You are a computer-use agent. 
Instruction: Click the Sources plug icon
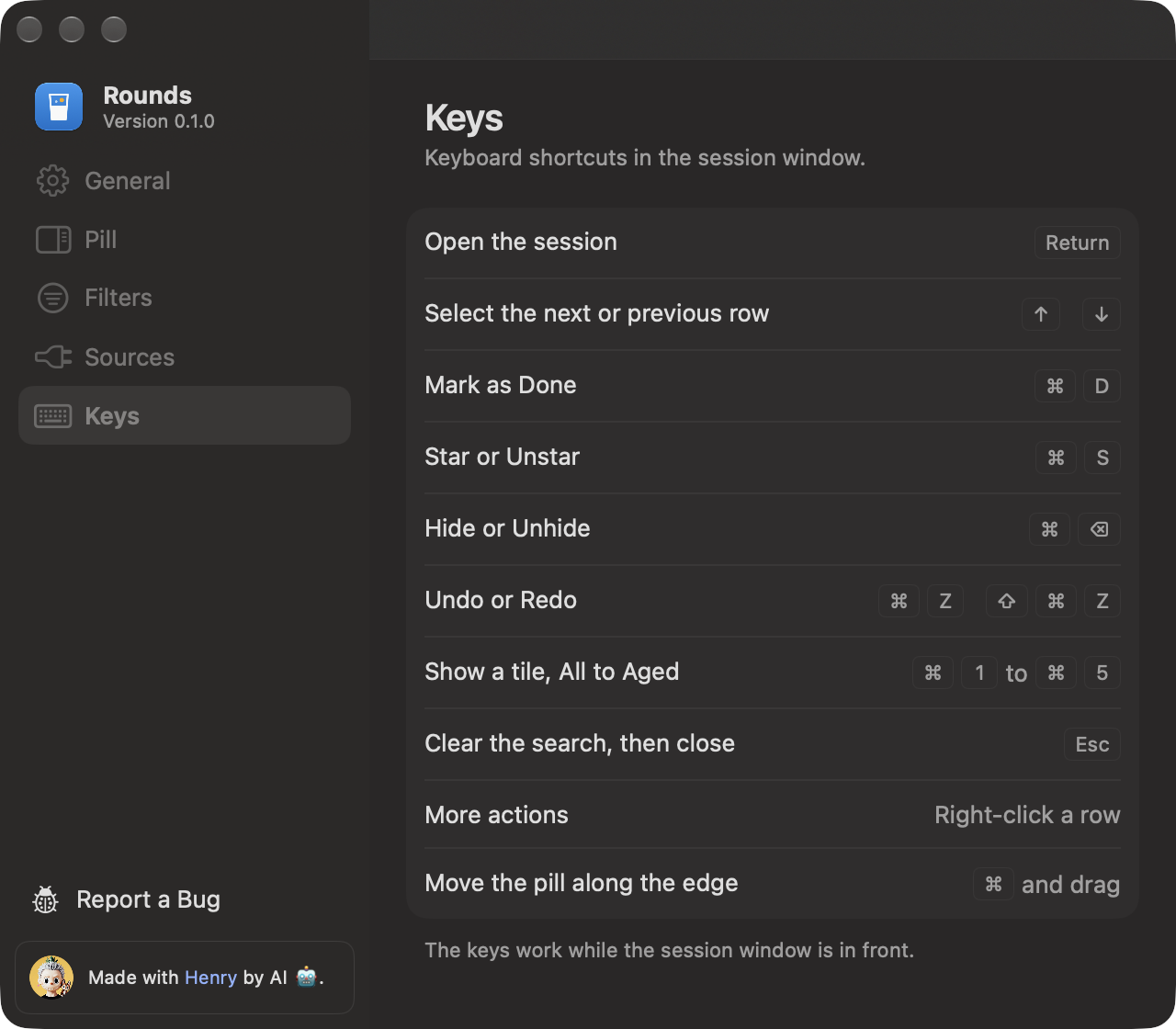tap(52, 357)
